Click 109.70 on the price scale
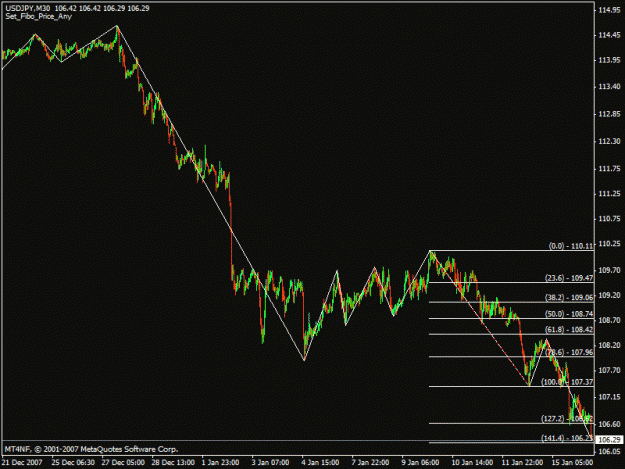Image resolution: width=625 pixels, height=469 pixels. point(609,270)
